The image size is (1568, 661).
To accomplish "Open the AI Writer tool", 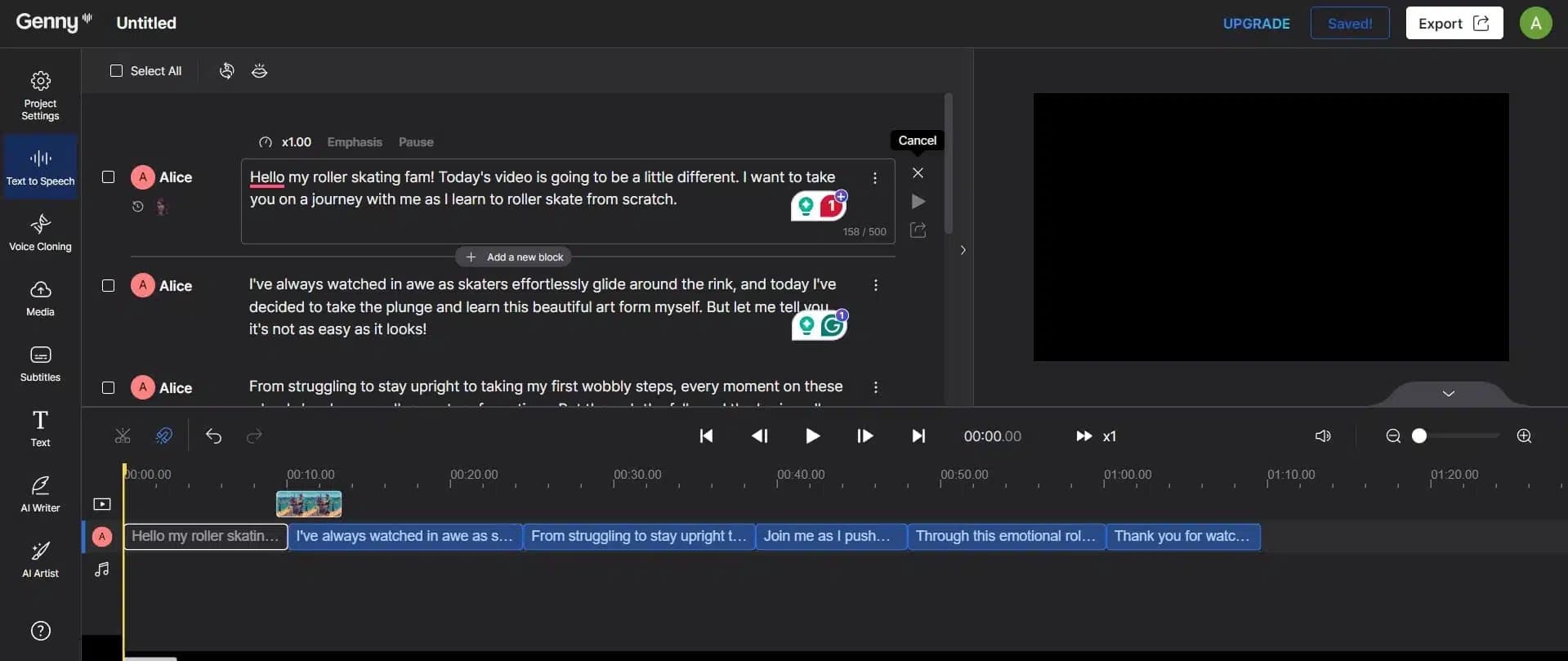I will click(40, 494).
